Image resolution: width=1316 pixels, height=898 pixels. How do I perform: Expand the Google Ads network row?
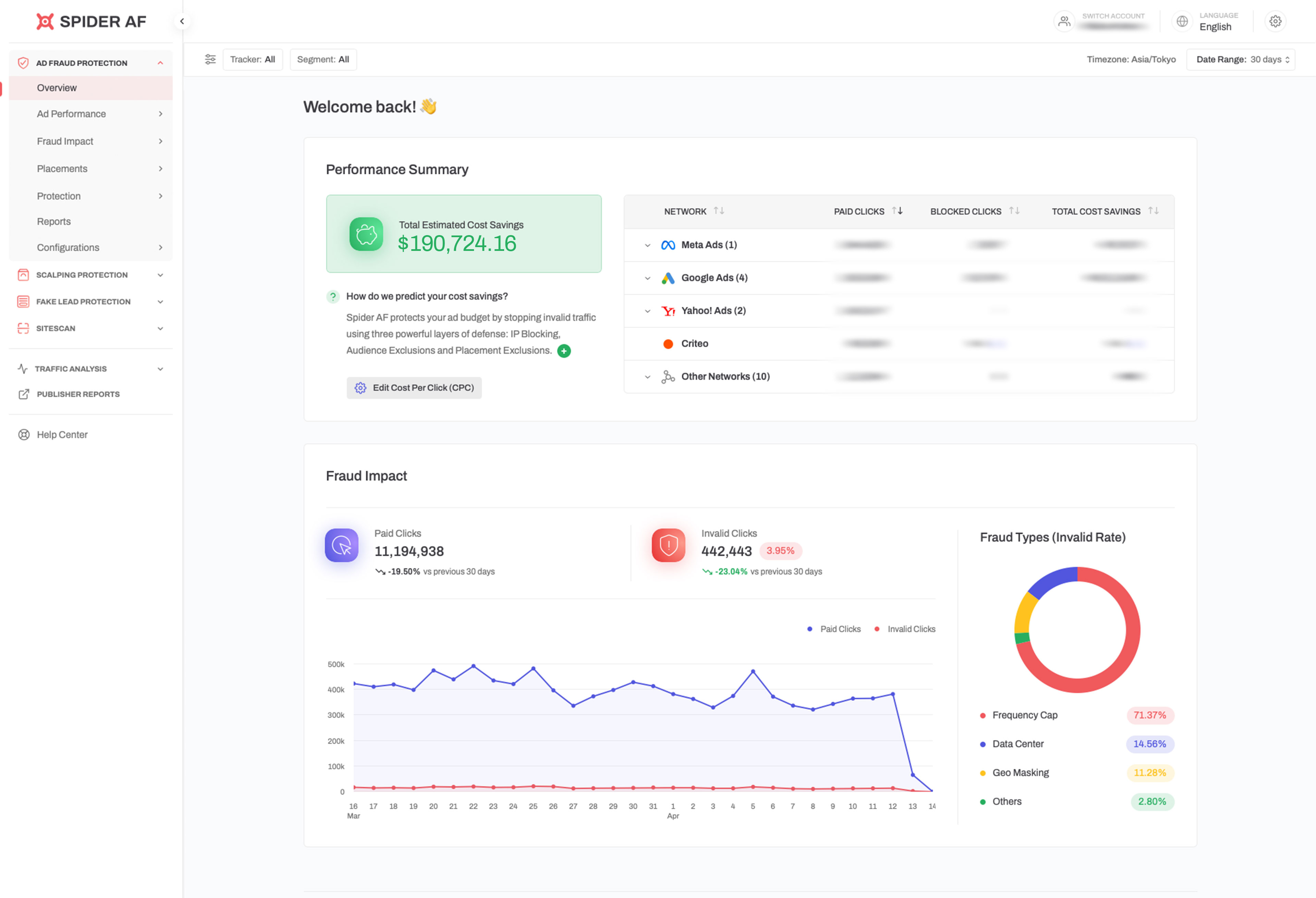(647, 277)
